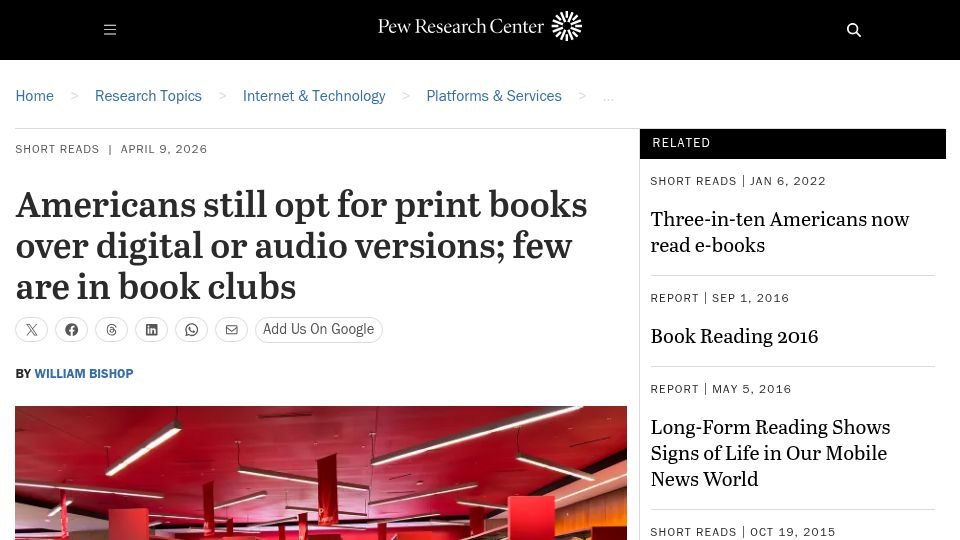Image resolution: width=960 pixels, height=540 pixels.
Task: Click REPORT | MAY 5, 2016 label
Action: [721, 389]
